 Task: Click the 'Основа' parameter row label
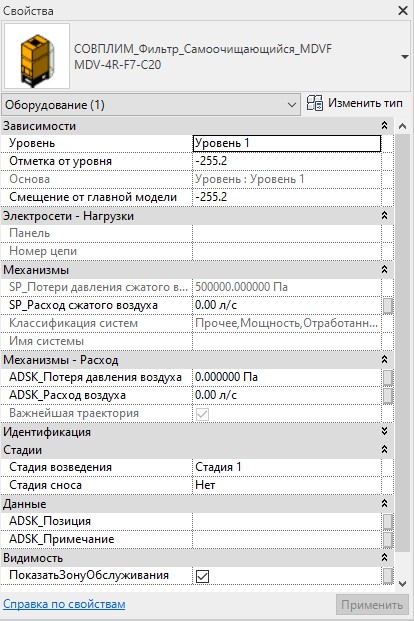(x=30, y=179)
